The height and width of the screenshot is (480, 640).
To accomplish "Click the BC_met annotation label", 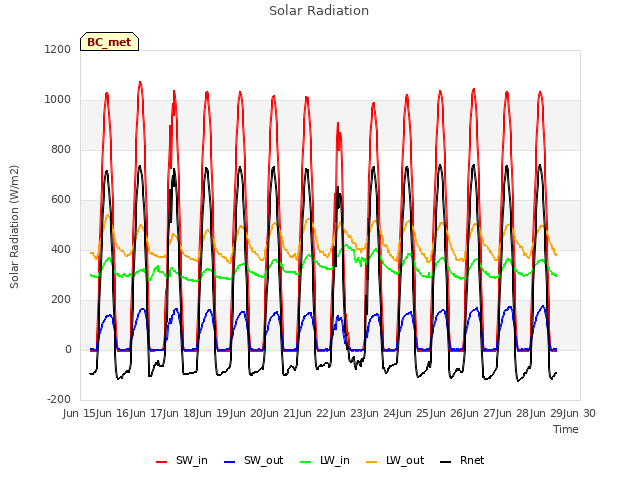I will (x=109, y=42).
